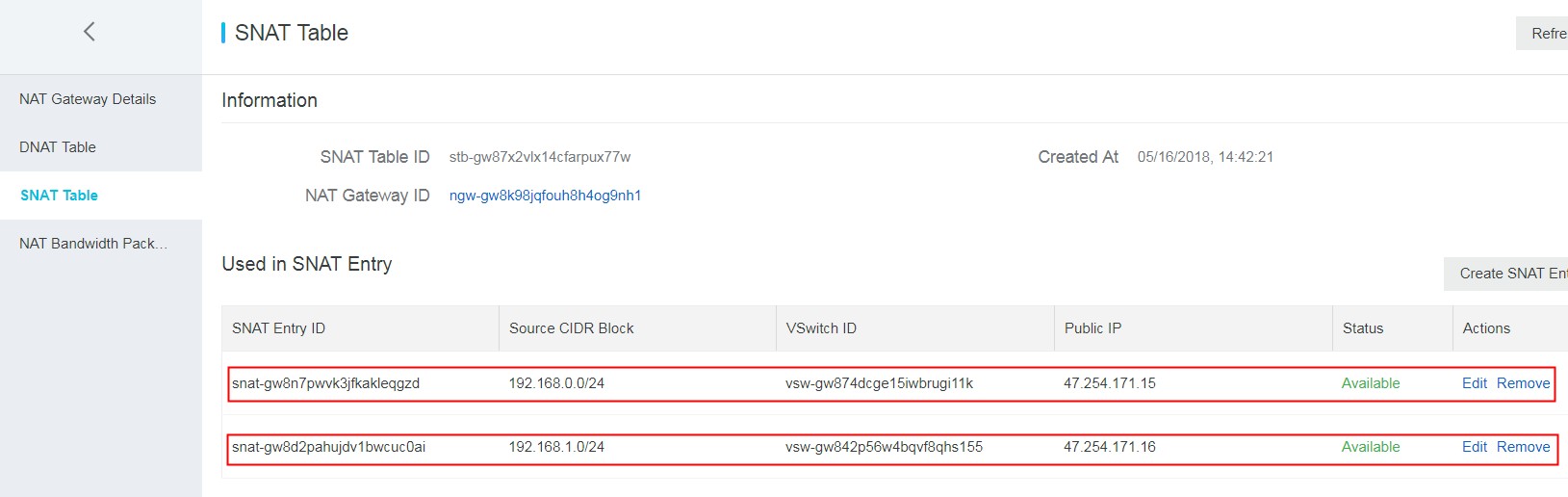Select SNAT Table in sidebar
Image resolution: width=1568 pixels, height=497 pixels.
tap(60, 196)
